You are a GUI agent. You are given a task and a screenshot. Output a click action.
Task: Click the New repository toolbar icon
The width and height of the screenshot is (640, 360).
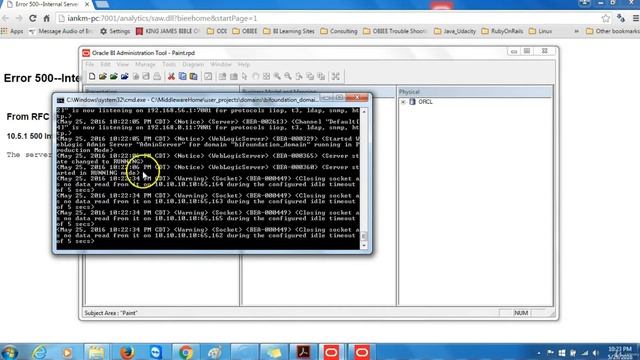(92, 76)
